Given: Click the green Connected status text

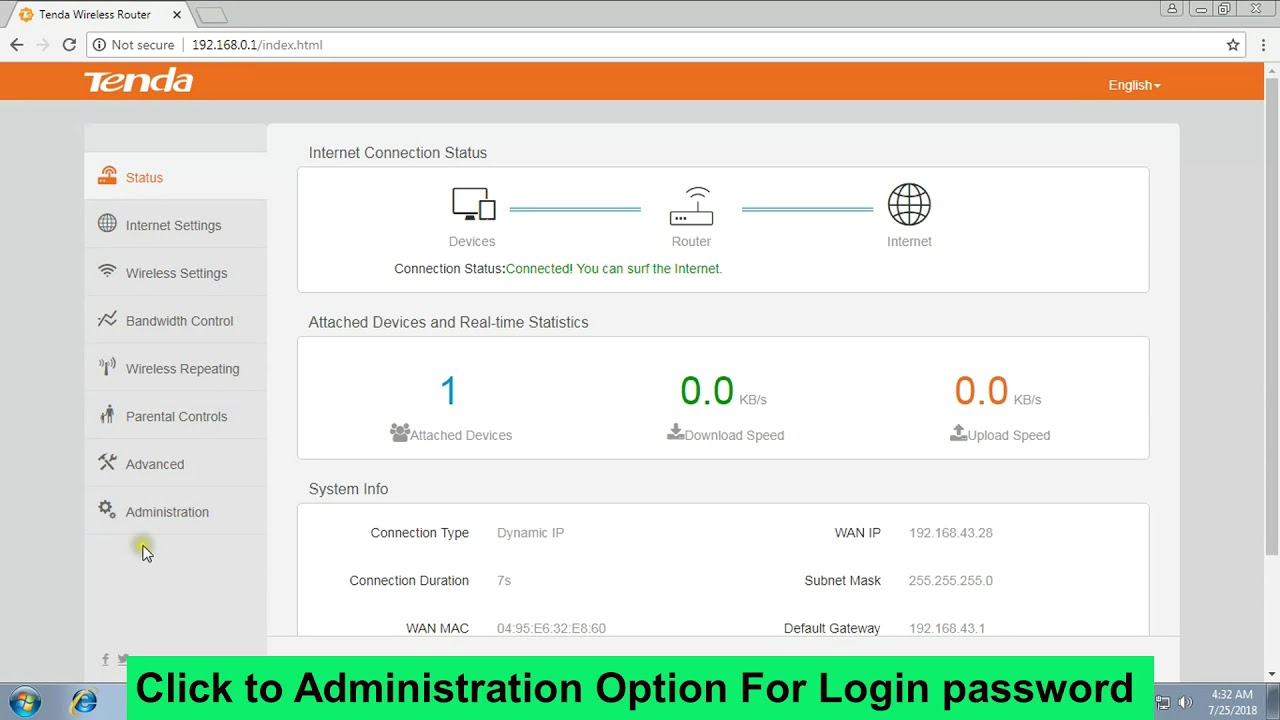Looking at the screenshot, I should pyautogui.click(x=614, y=268).
